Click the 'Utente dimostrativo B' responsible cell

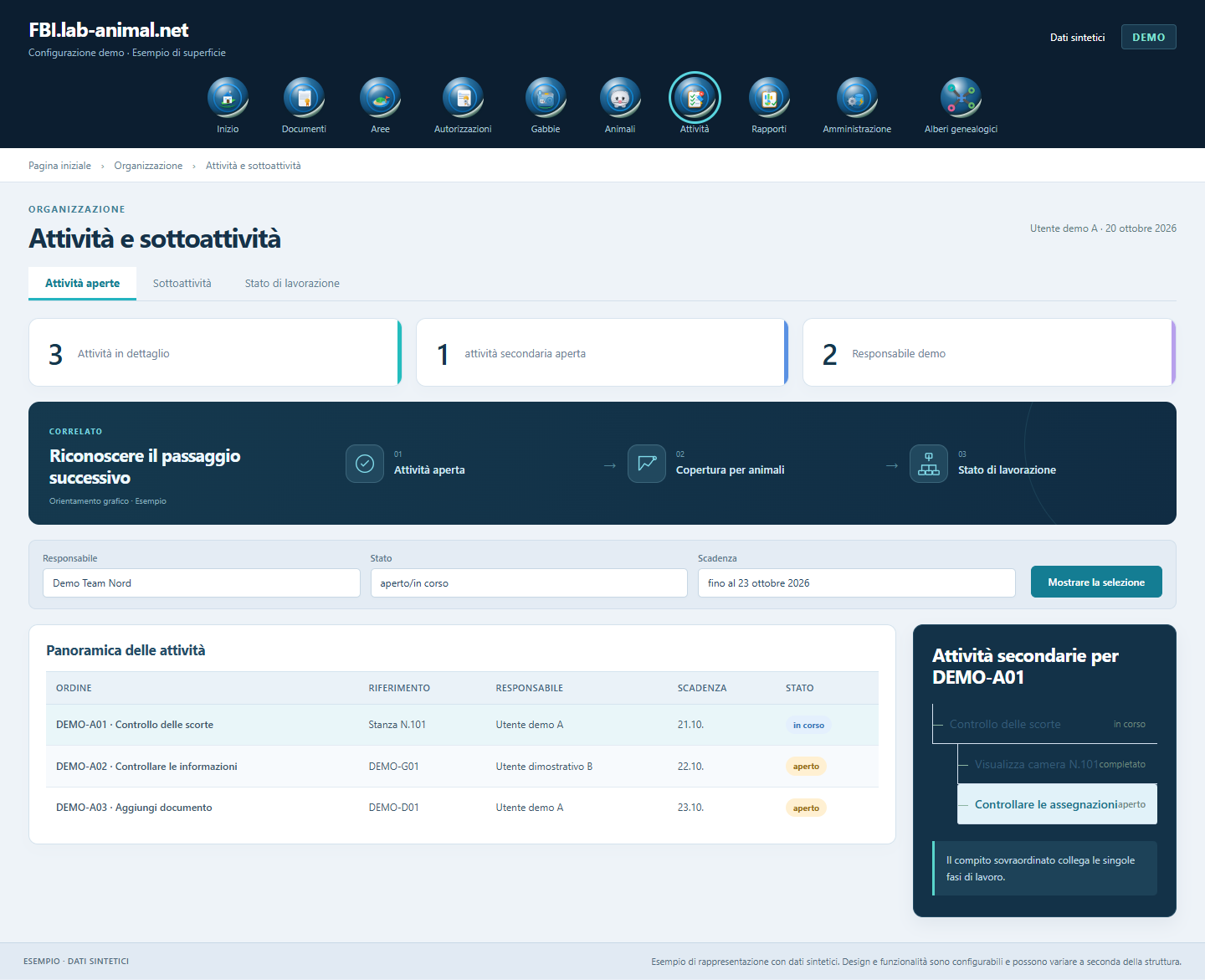pos(544,767)
